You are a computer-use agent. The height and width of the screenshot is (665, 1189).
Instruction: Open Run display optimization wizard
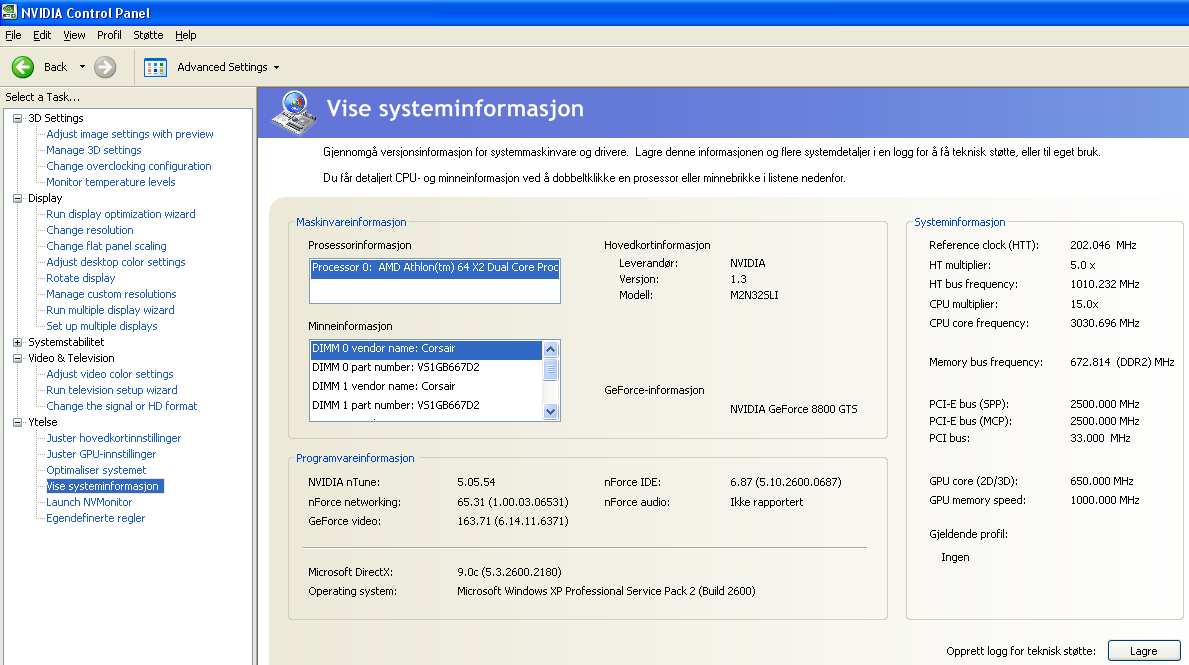coord(121,214)
